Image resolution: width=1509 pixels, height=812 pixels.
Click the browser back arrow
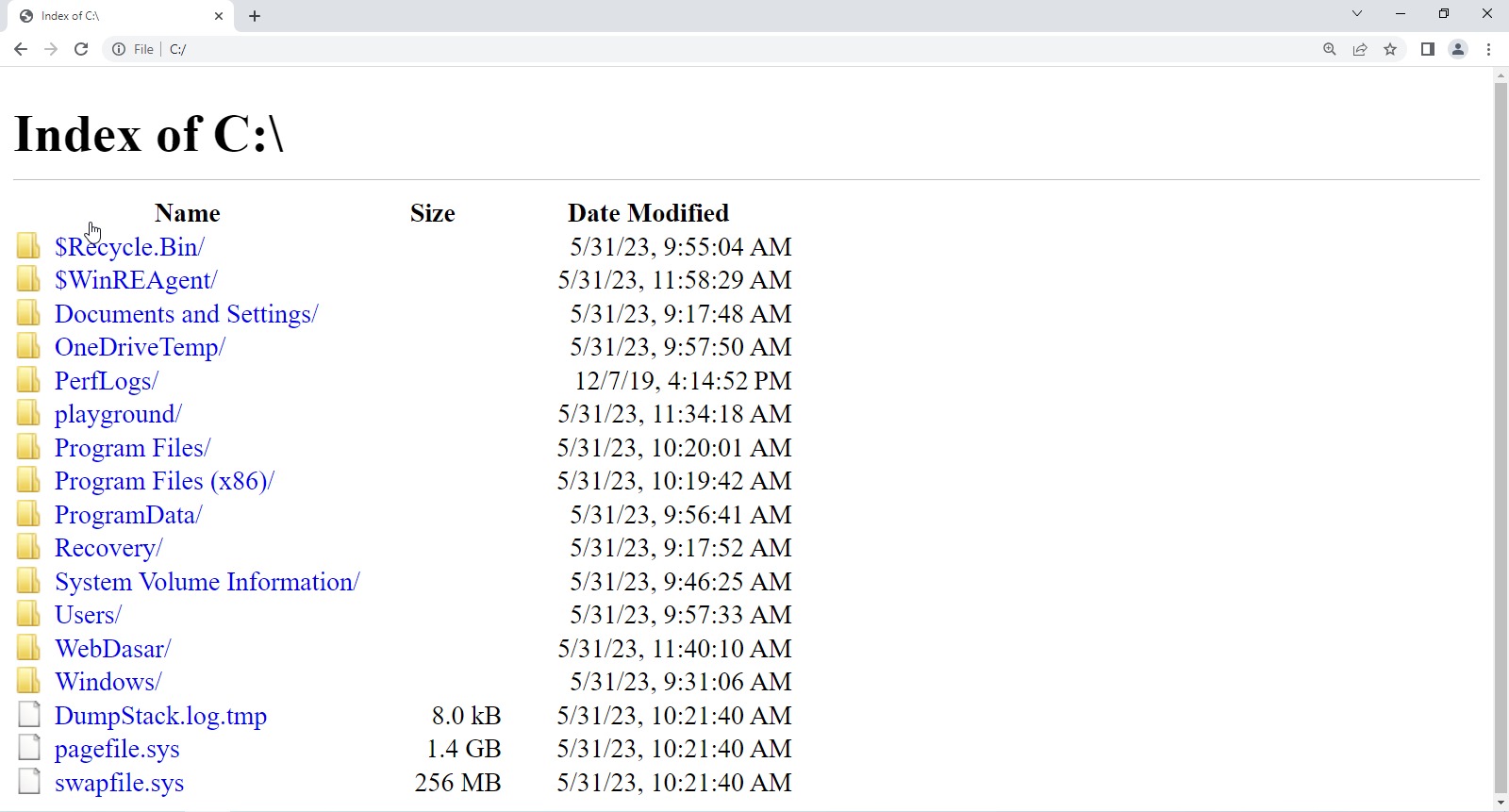pyautogui.click(x=21, y=49)
